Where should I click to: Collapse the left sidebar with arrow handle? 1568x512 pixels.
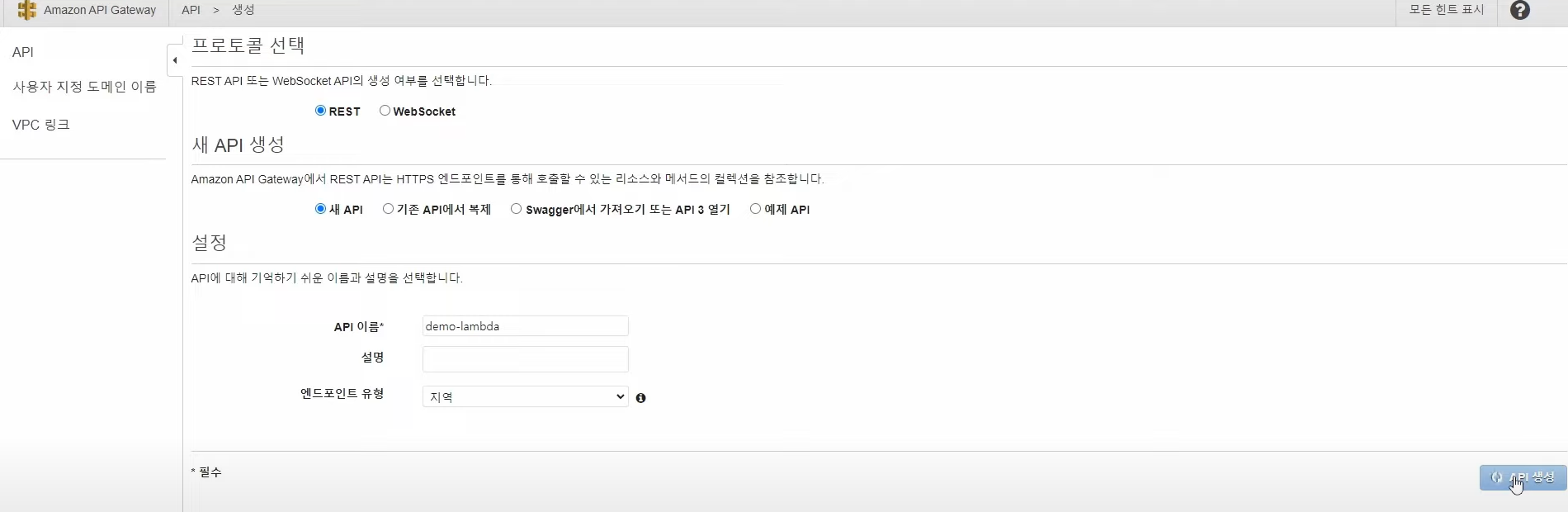[174, 60]
